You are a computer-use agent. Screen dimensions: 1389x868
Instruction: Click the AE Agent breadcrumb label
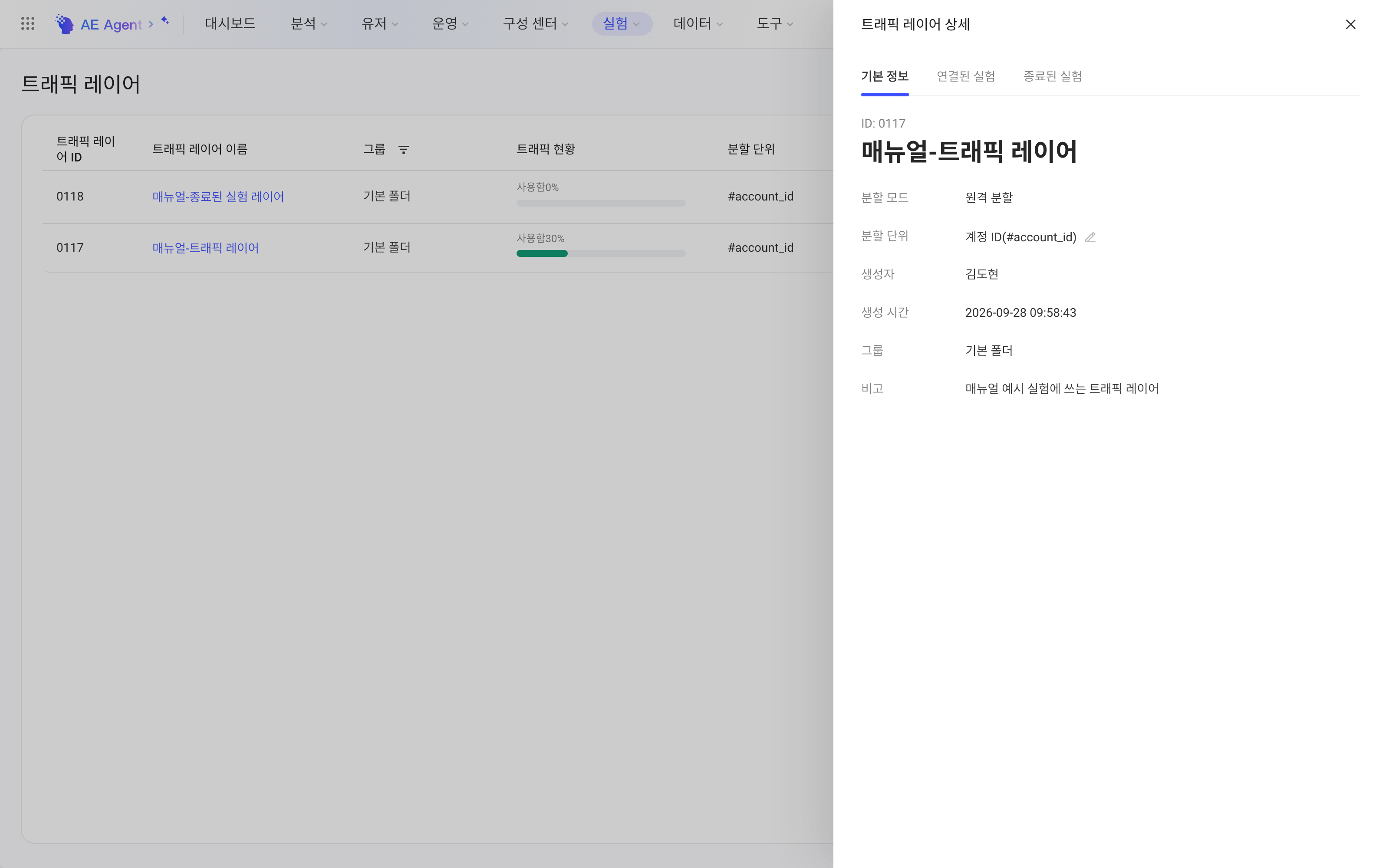pos(111,24)
